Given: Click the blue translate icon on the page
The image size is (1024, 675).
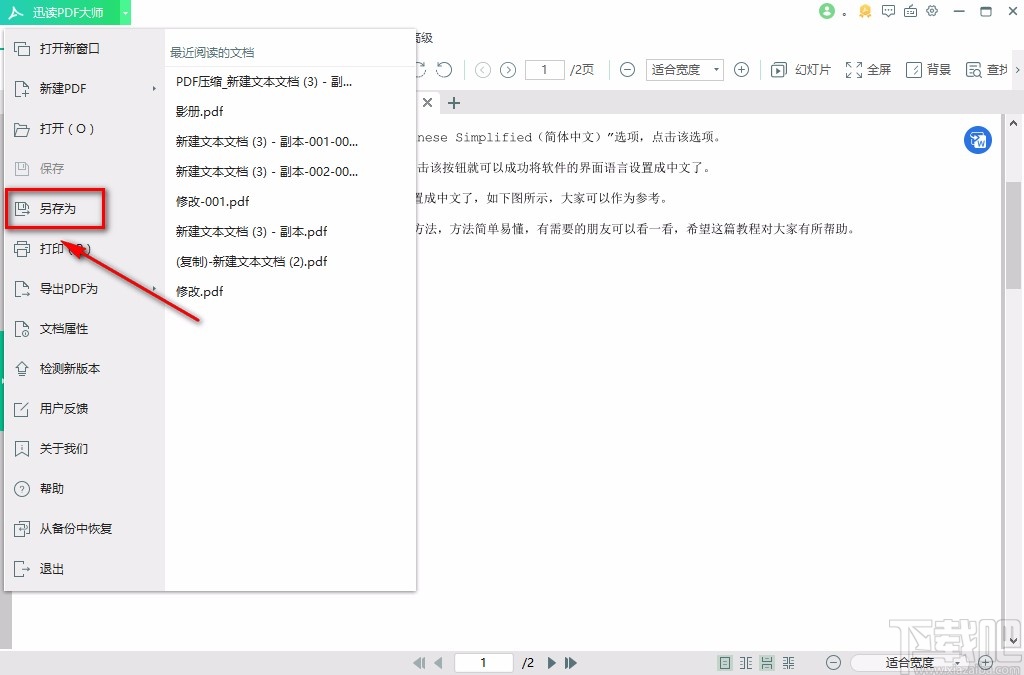Looking at the screenshot, I should coord(977,140).
